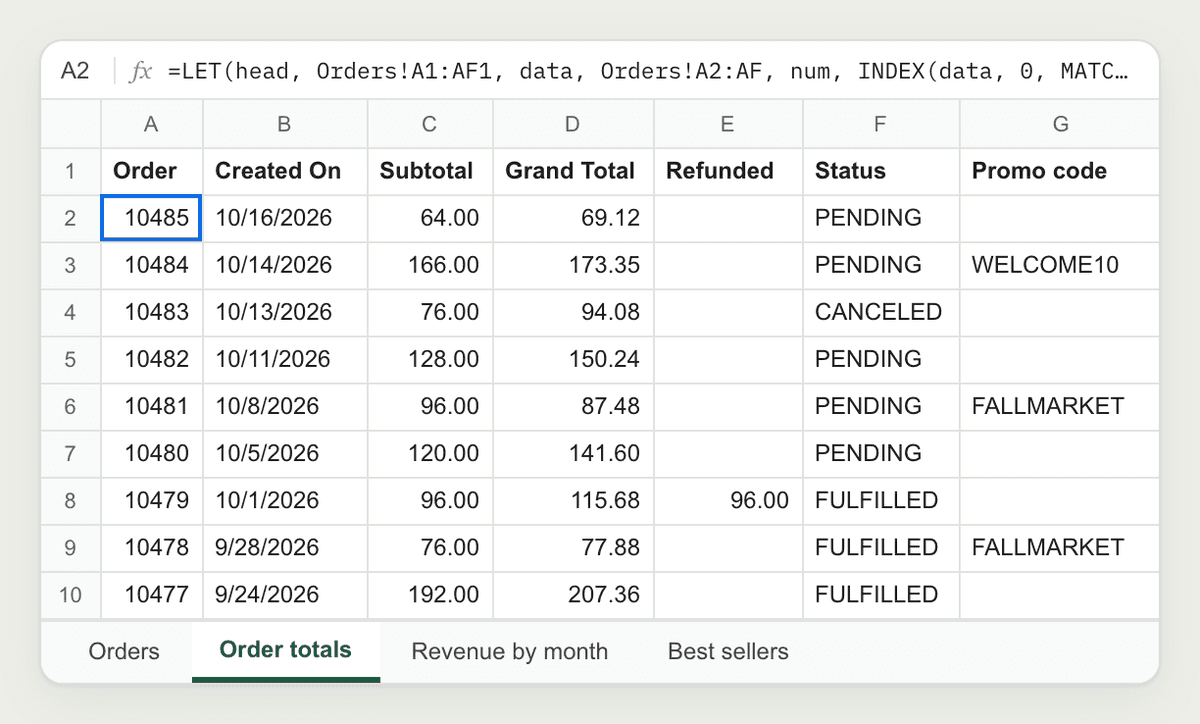Image resolution: width=1200 pixels, height=724 pixels.
Task: Click subtotal value 192.00
Action: 430,594
